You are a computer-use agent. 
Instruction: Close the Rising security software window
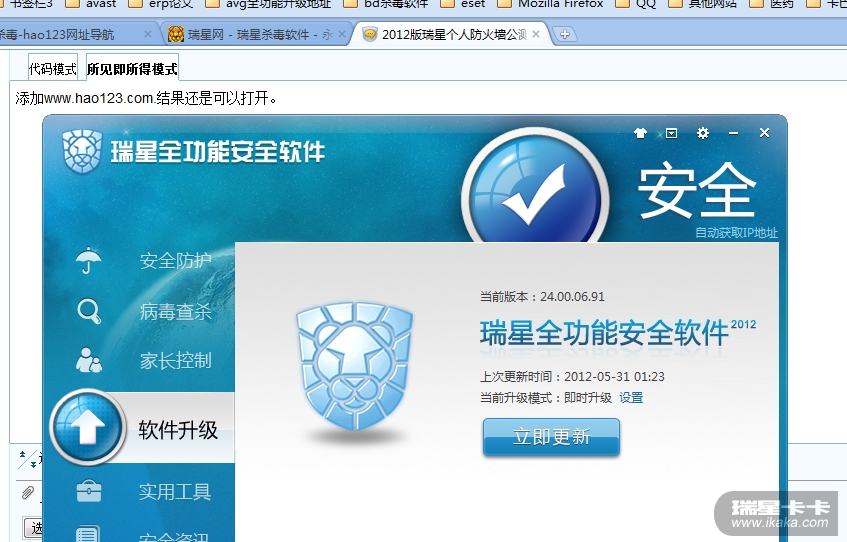click(x=764, y=133)
